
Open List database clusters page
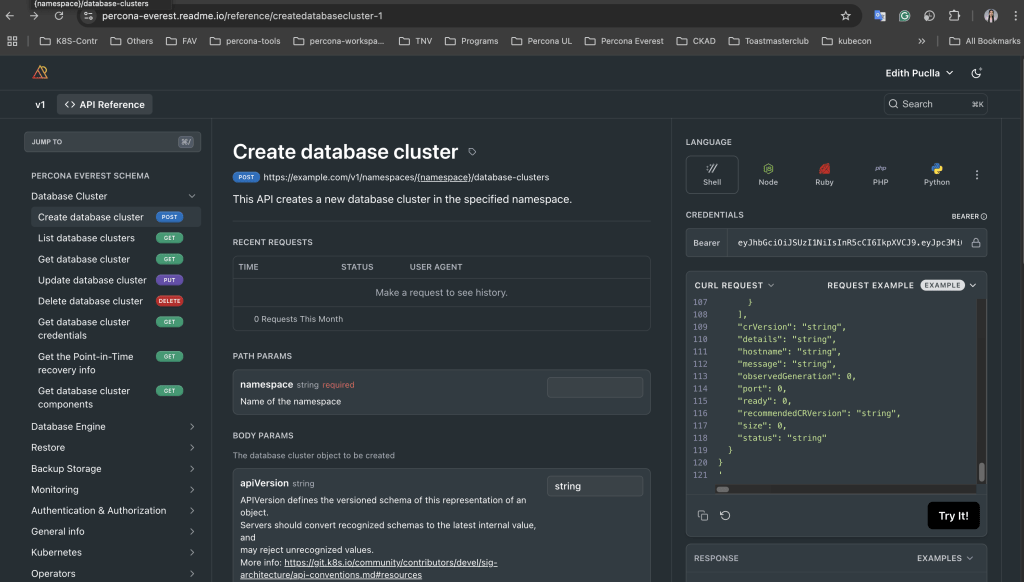pyautogui.click(x=86, y=238)
